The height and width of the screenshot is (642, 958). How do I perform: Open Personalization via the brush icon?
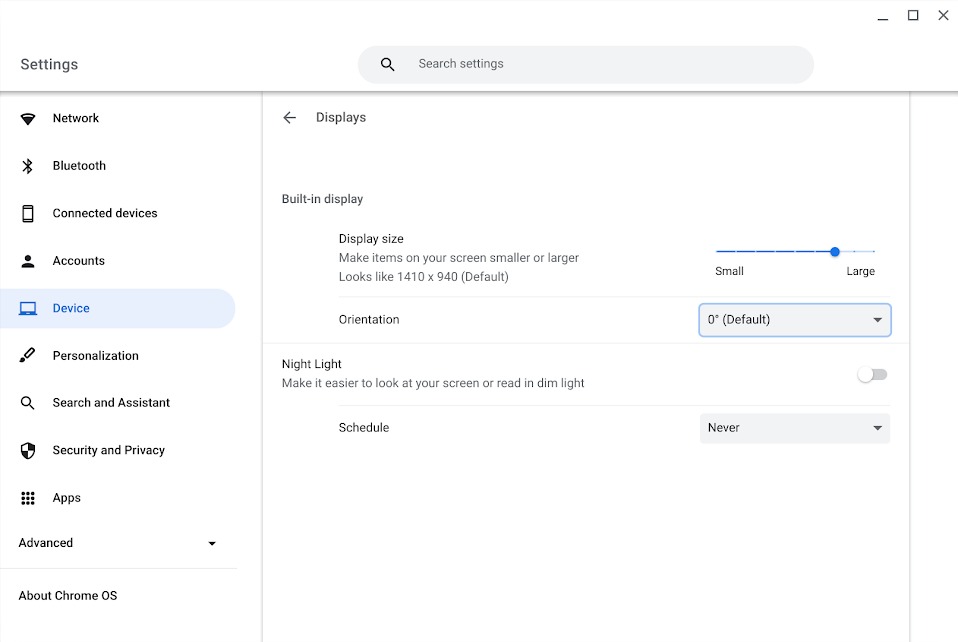click(x=27, y=355)
